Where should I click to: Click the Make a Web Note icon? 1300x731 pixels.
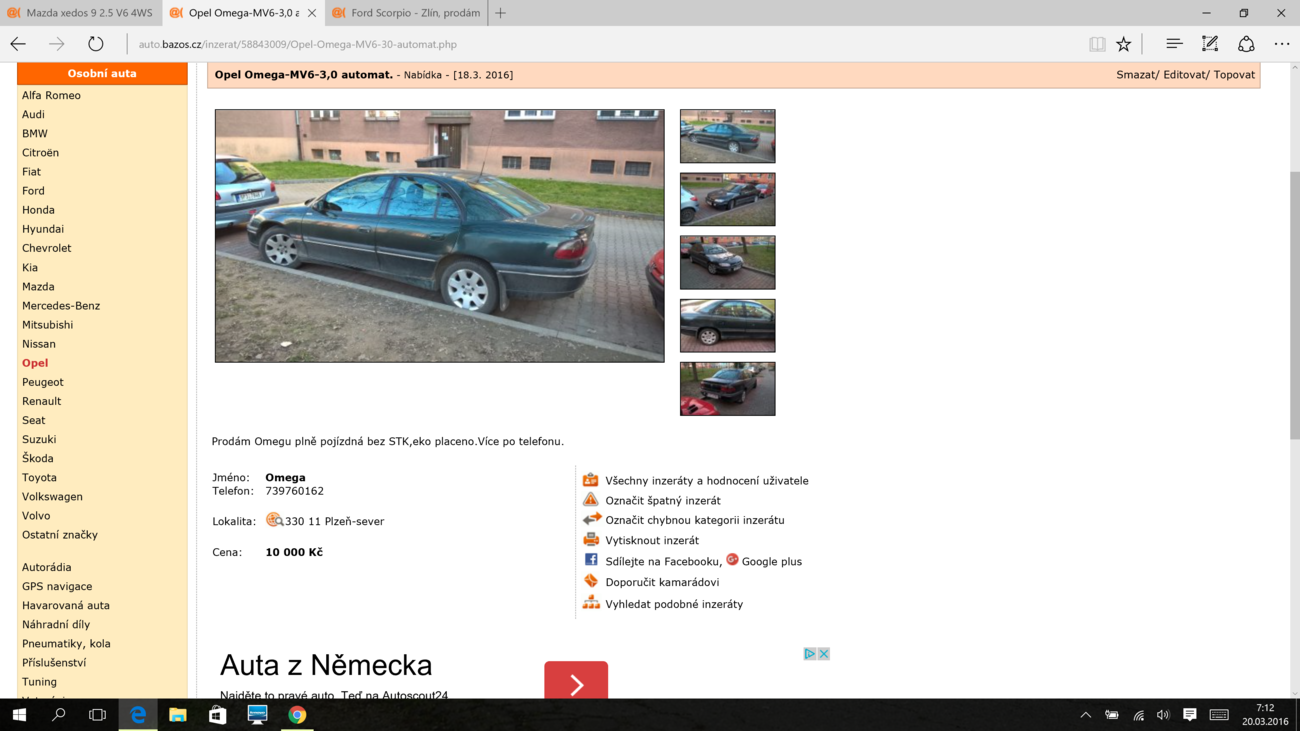click(1210, 44)
